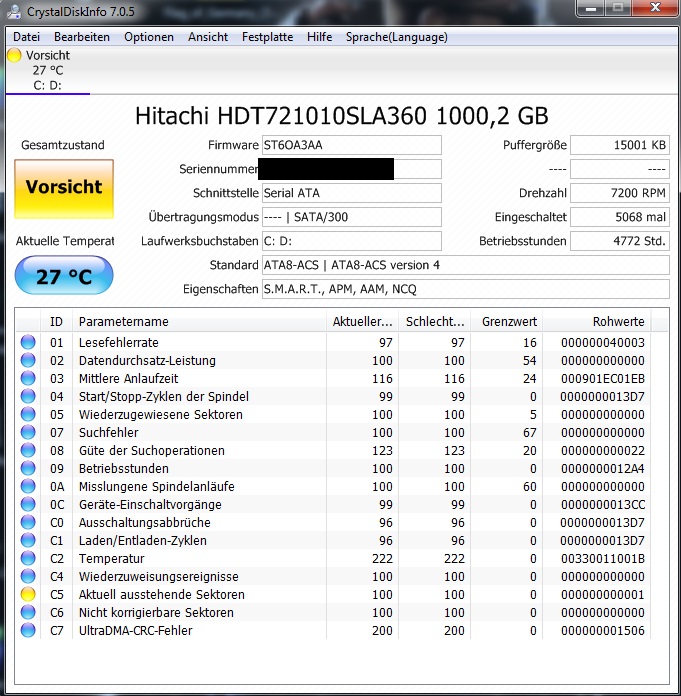
Task: Click the yellow Vorsicht health status button
Action: click(64, 189)
